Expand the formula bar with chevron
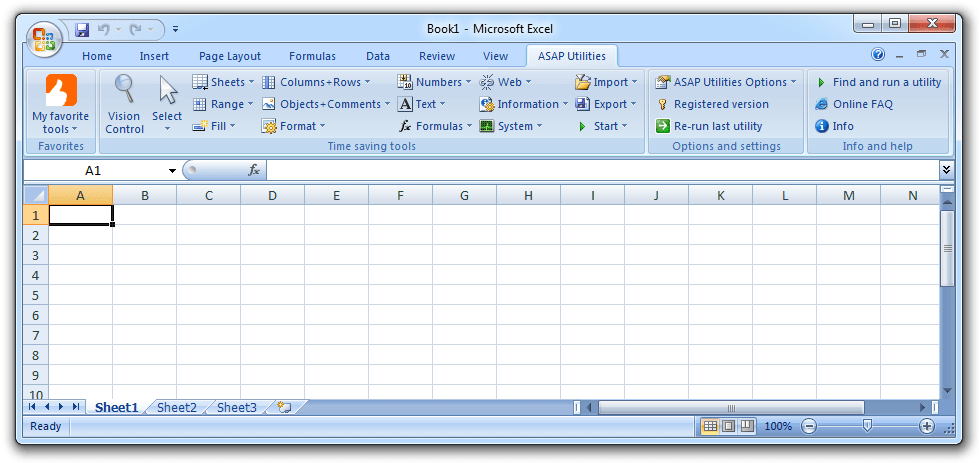 946,170
